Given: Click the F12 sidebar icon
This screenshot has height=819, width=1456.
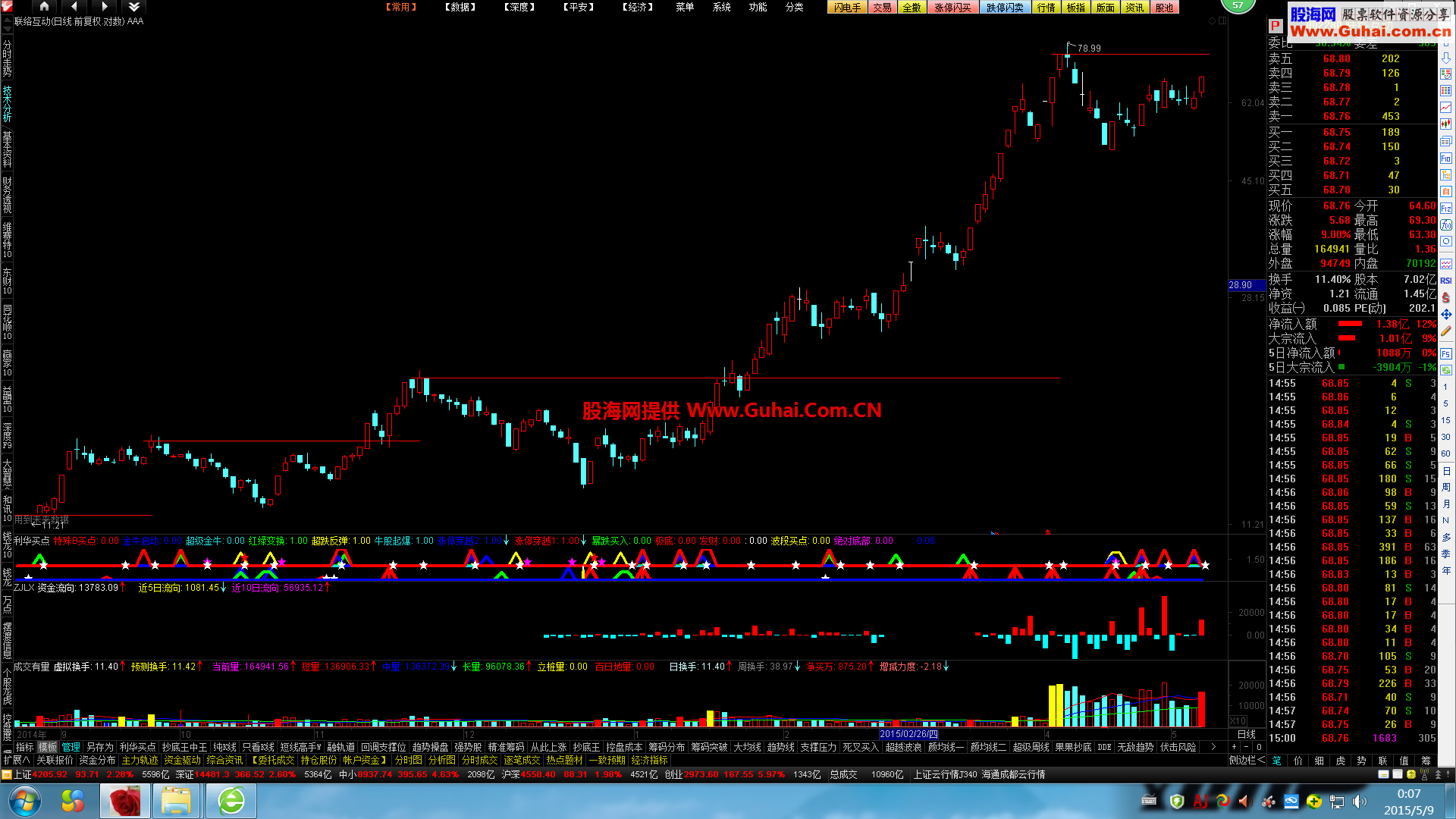Looking at the screenshot, I should 1446,208.
